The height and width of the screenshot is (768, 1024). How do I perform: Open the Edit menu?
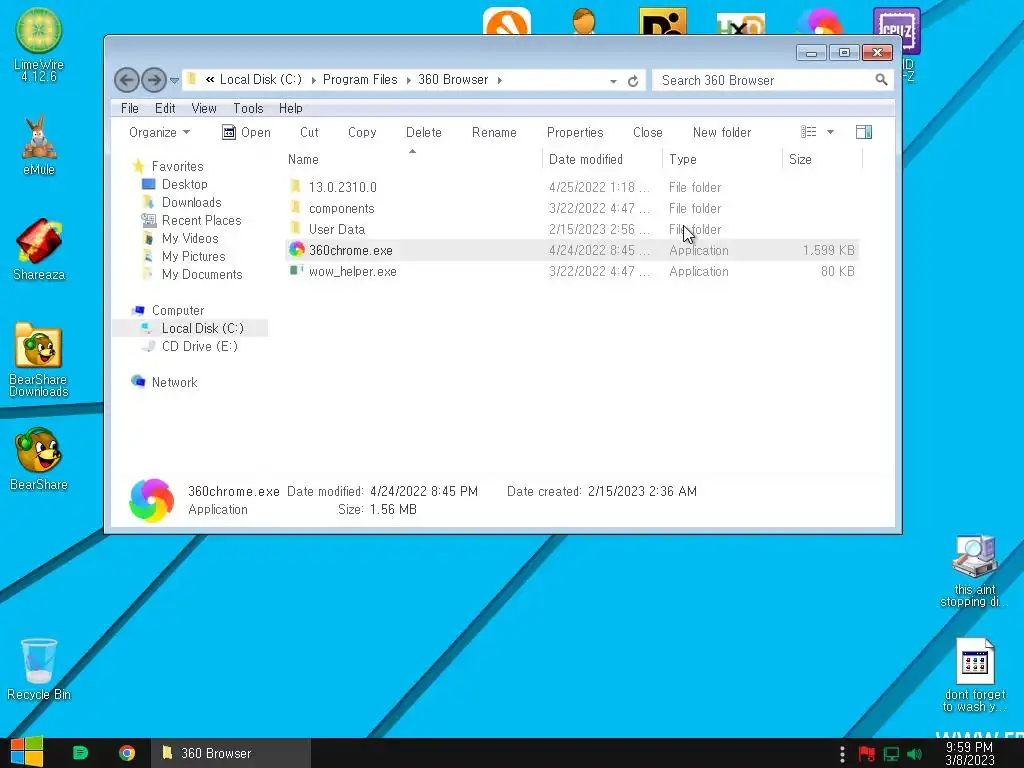click(x=165, y=108)
